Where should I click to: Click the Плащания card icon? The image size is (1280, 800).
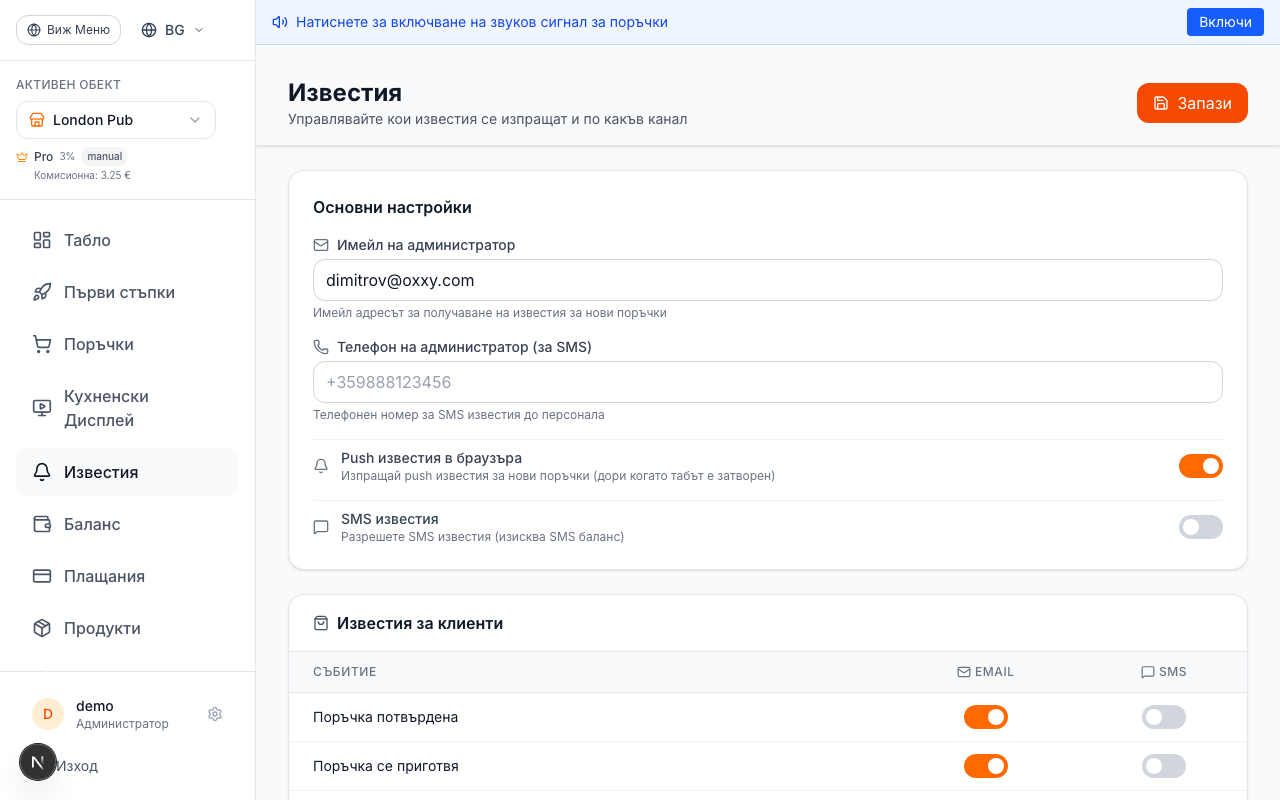point(41,576)
